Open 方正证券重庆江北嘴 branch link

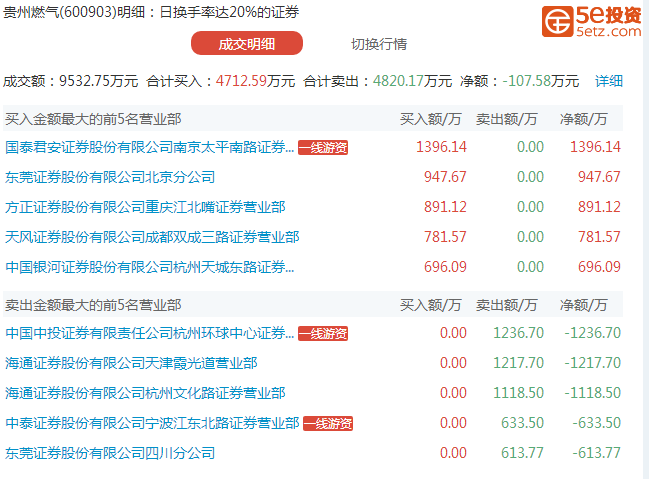(145, 207)
